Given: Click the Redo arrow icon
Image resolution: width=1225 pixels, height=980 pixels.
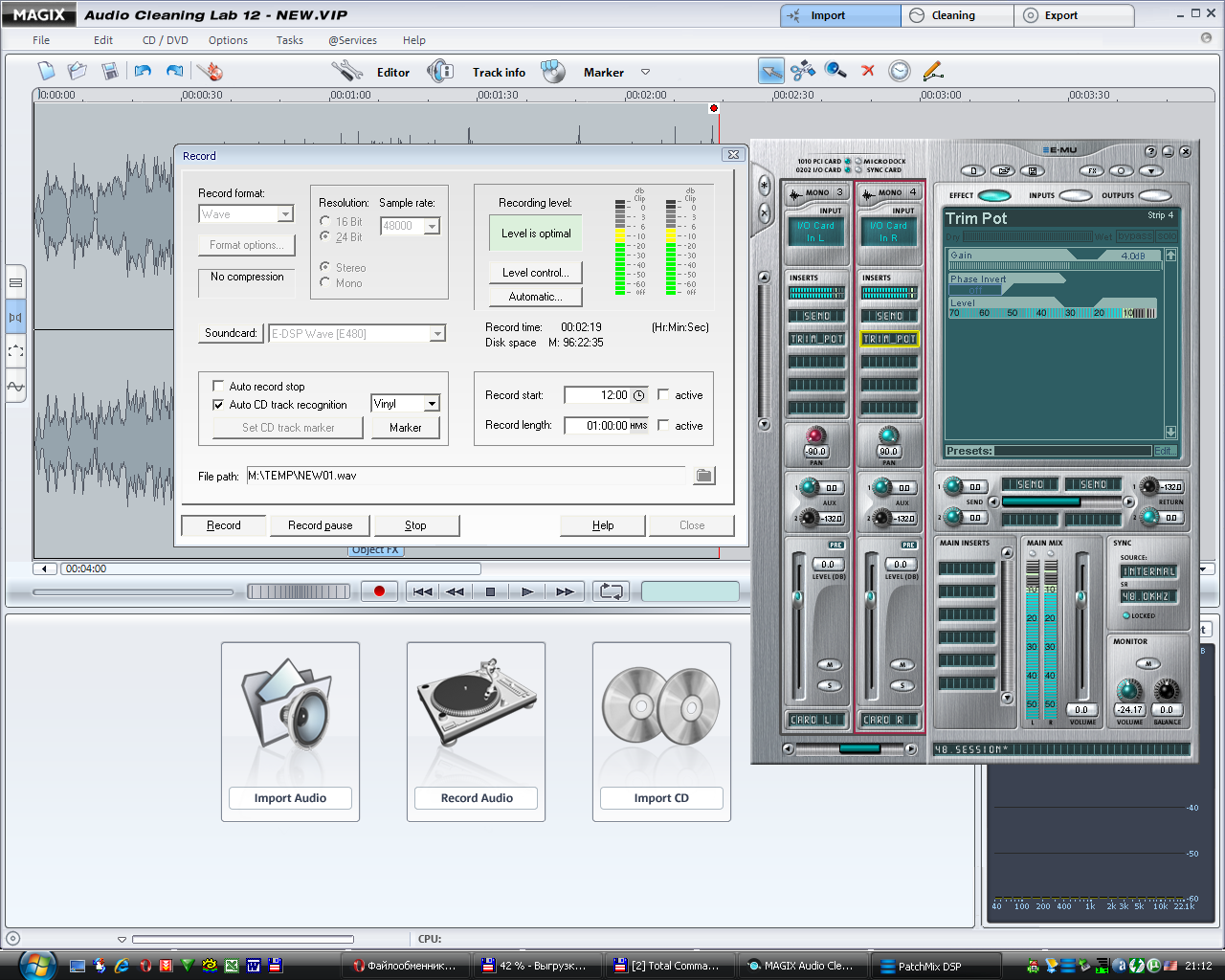Looking at the screenshot, I should coord(174,71).
